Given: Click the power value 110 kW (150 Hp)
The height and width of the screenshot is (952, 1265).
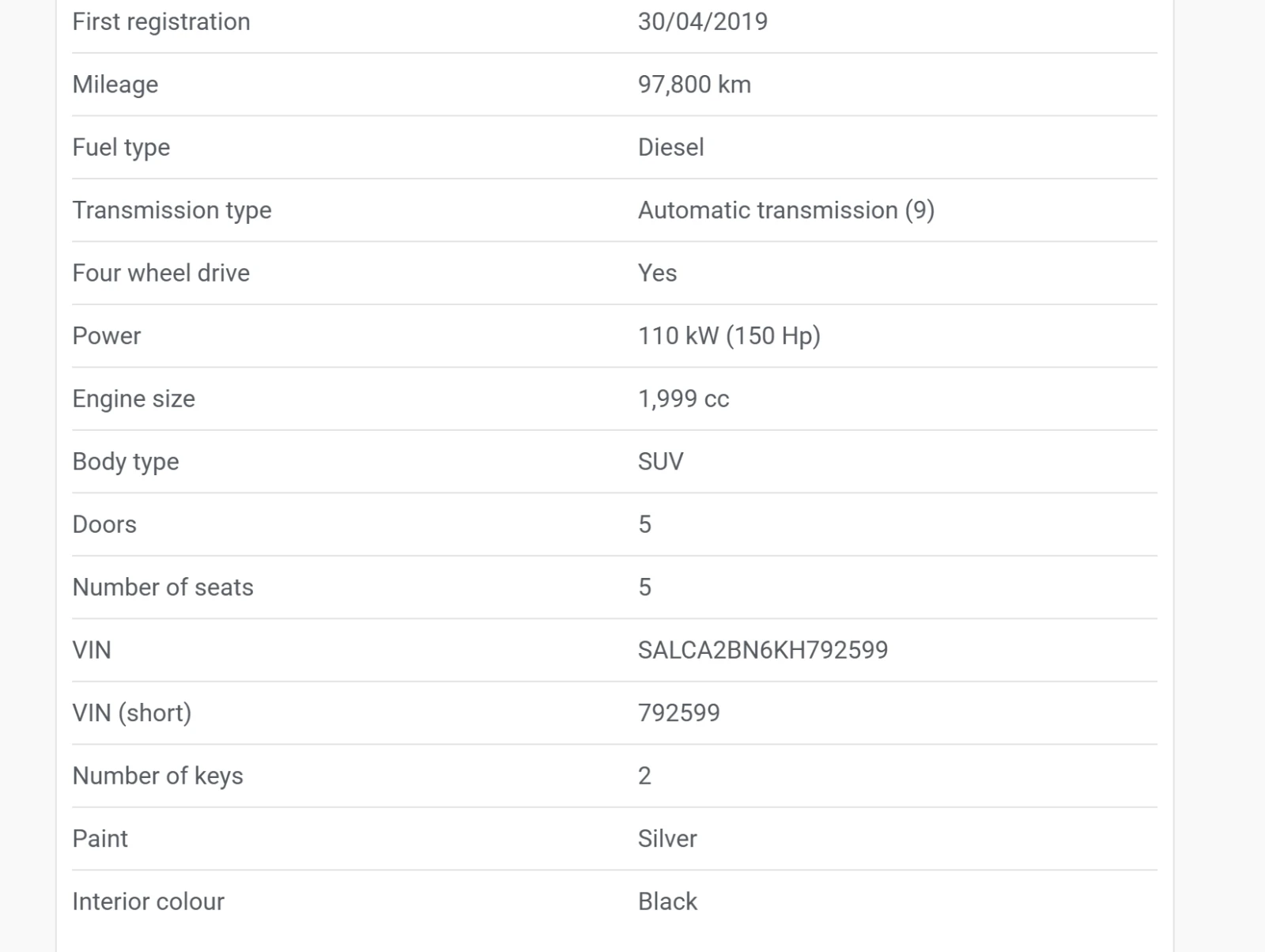Looking at the screenshot, I should (x=729, y=336).
